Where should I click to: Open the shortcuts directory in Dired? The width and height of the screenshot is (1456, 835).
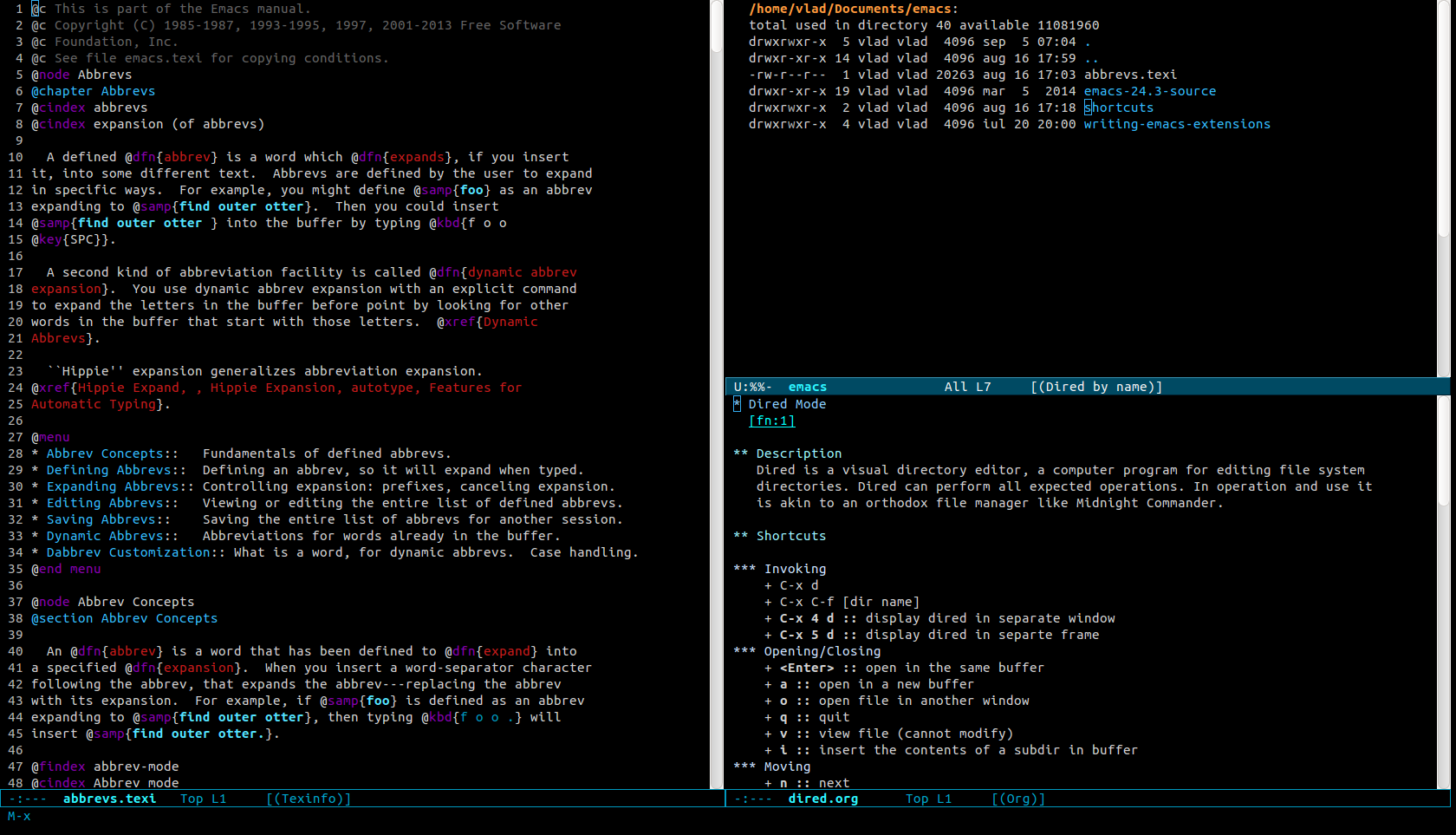(1119, 108)
